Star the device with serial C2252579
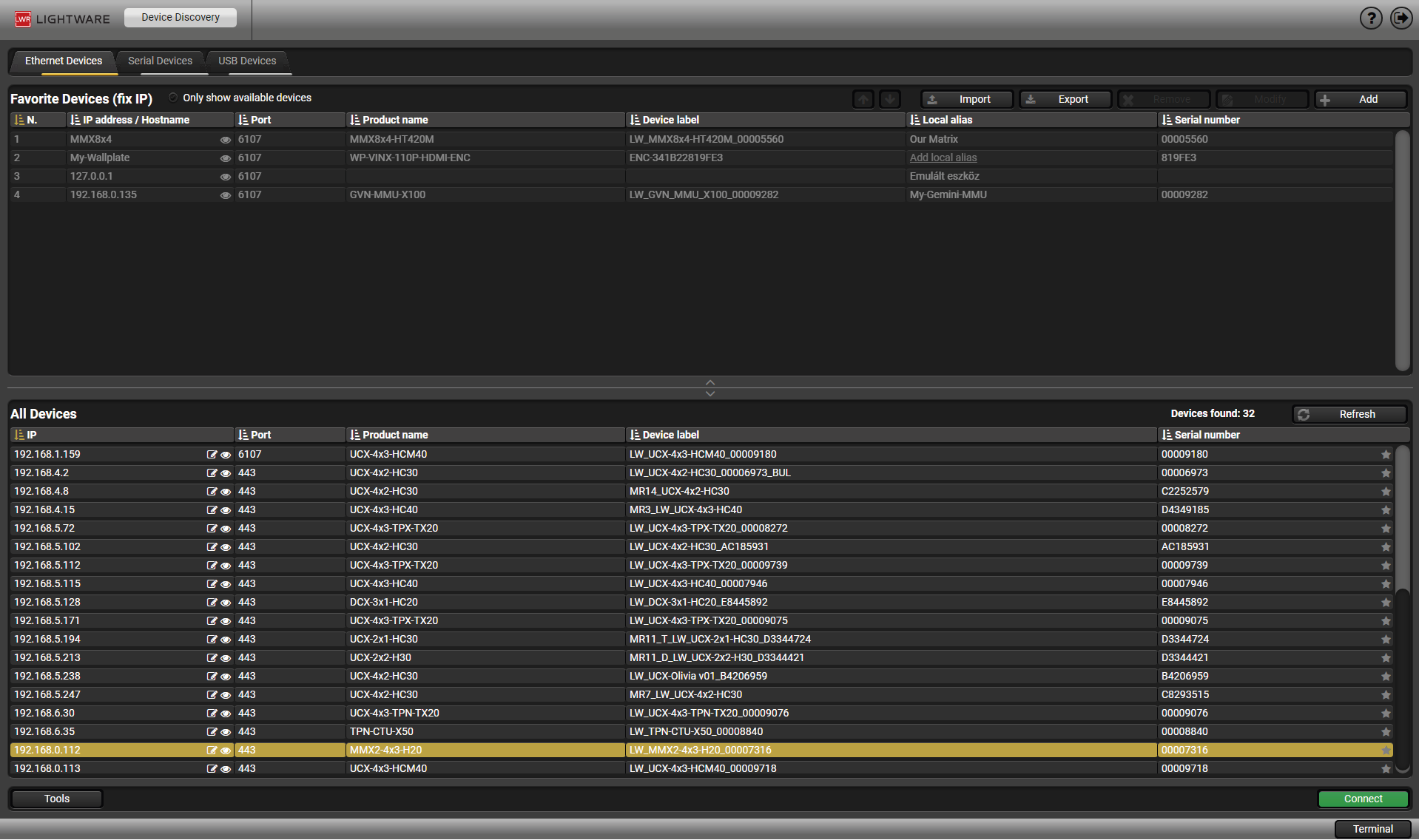This screenshot has width=1419, height=840. click(x=1386, y=492)
